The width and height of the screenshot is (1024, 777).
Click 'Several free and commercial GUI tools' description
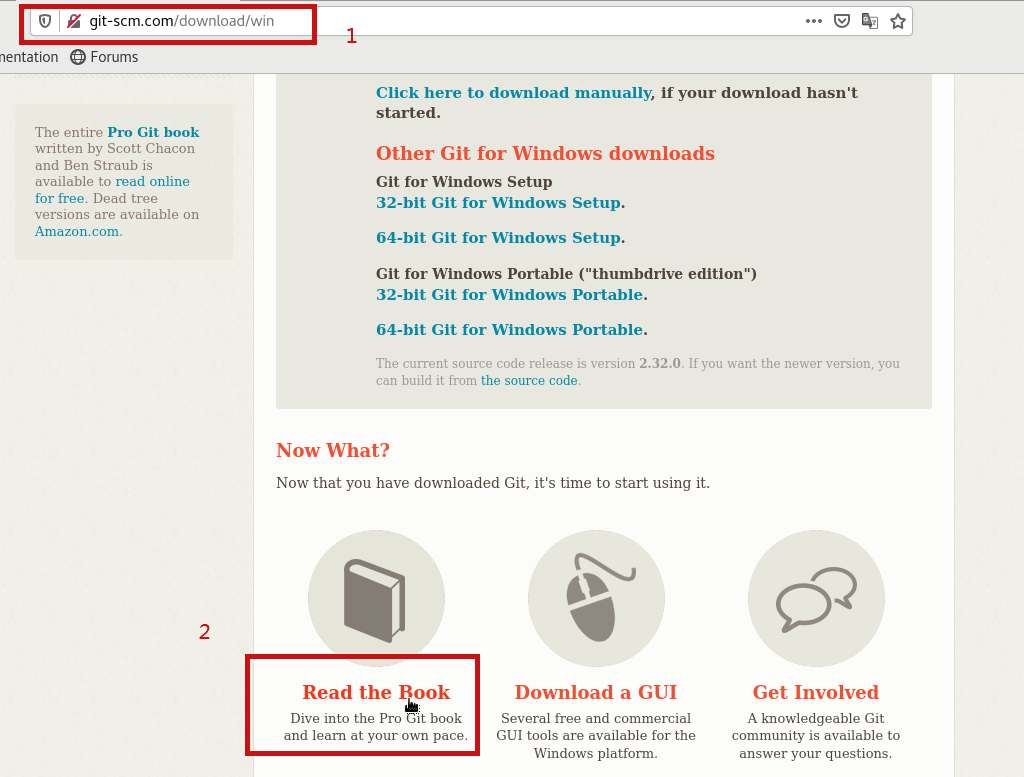596,736
